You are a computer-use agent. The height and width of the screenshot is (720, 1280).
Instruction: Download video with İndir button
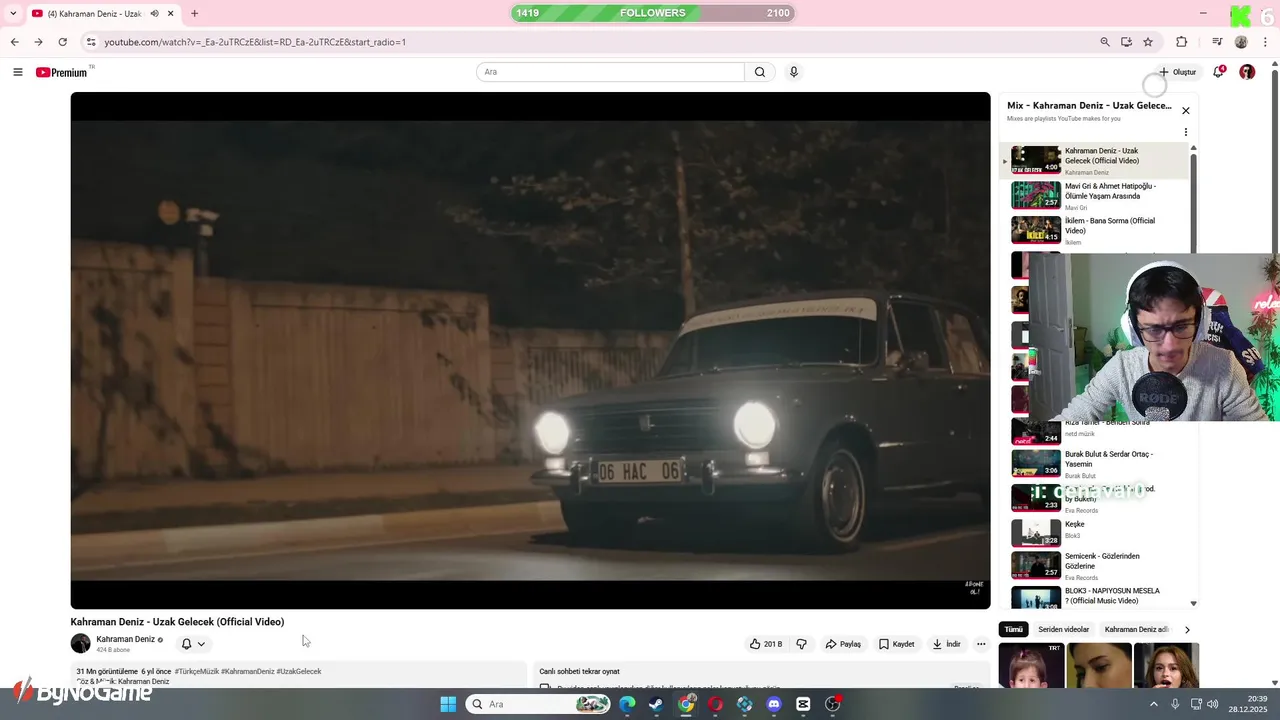pos(946,644)
